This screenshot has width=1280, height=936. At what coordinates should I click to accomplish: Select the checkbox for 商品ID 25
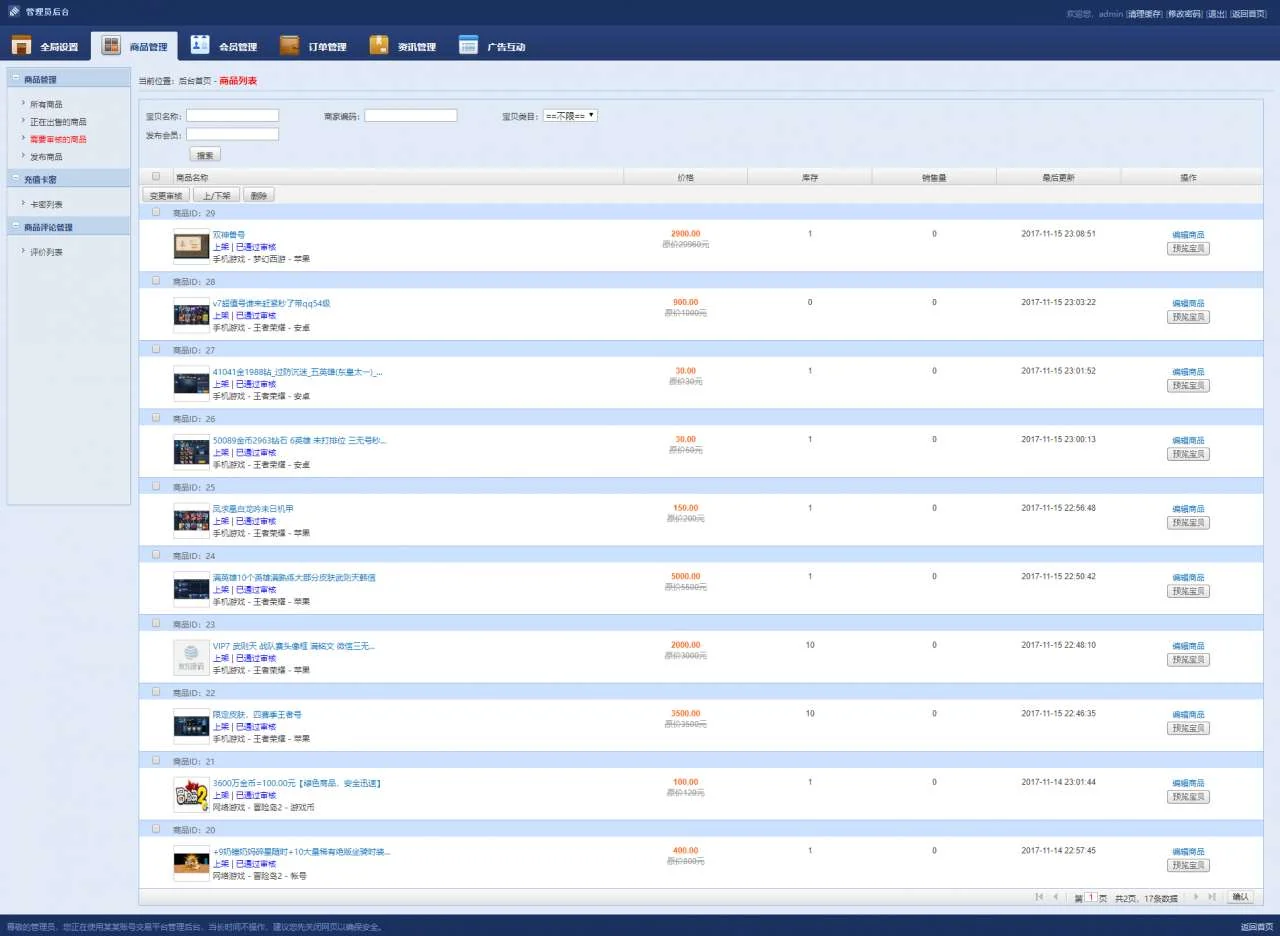(x=155, y=486)
